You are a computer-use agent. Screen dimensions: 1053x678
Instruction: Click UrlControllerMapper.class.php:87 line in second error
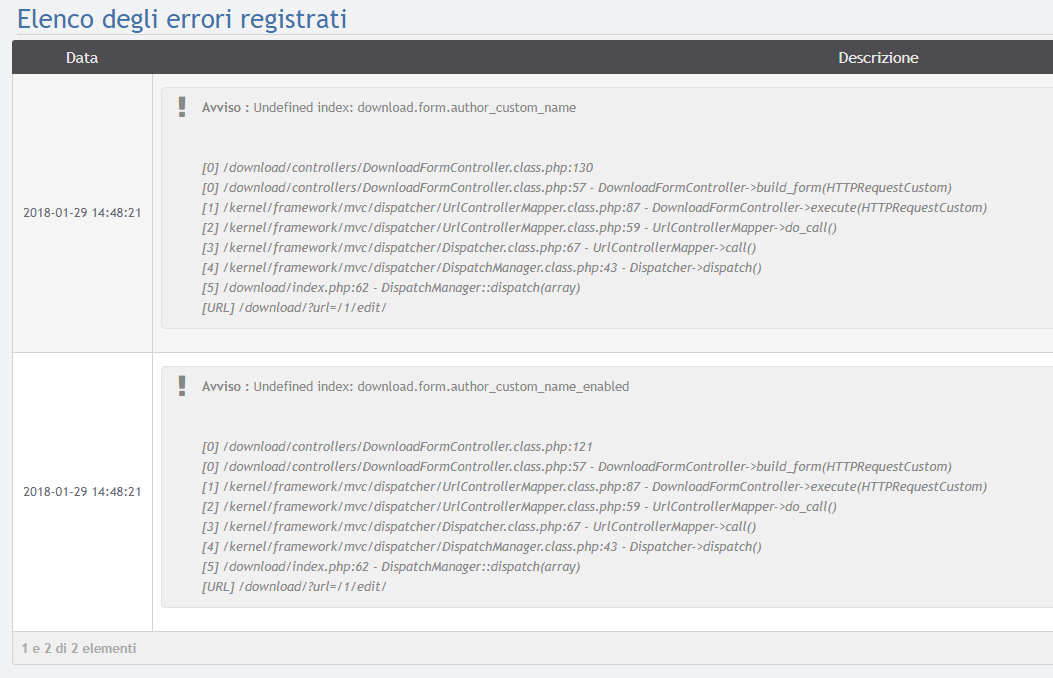point(594,487)
